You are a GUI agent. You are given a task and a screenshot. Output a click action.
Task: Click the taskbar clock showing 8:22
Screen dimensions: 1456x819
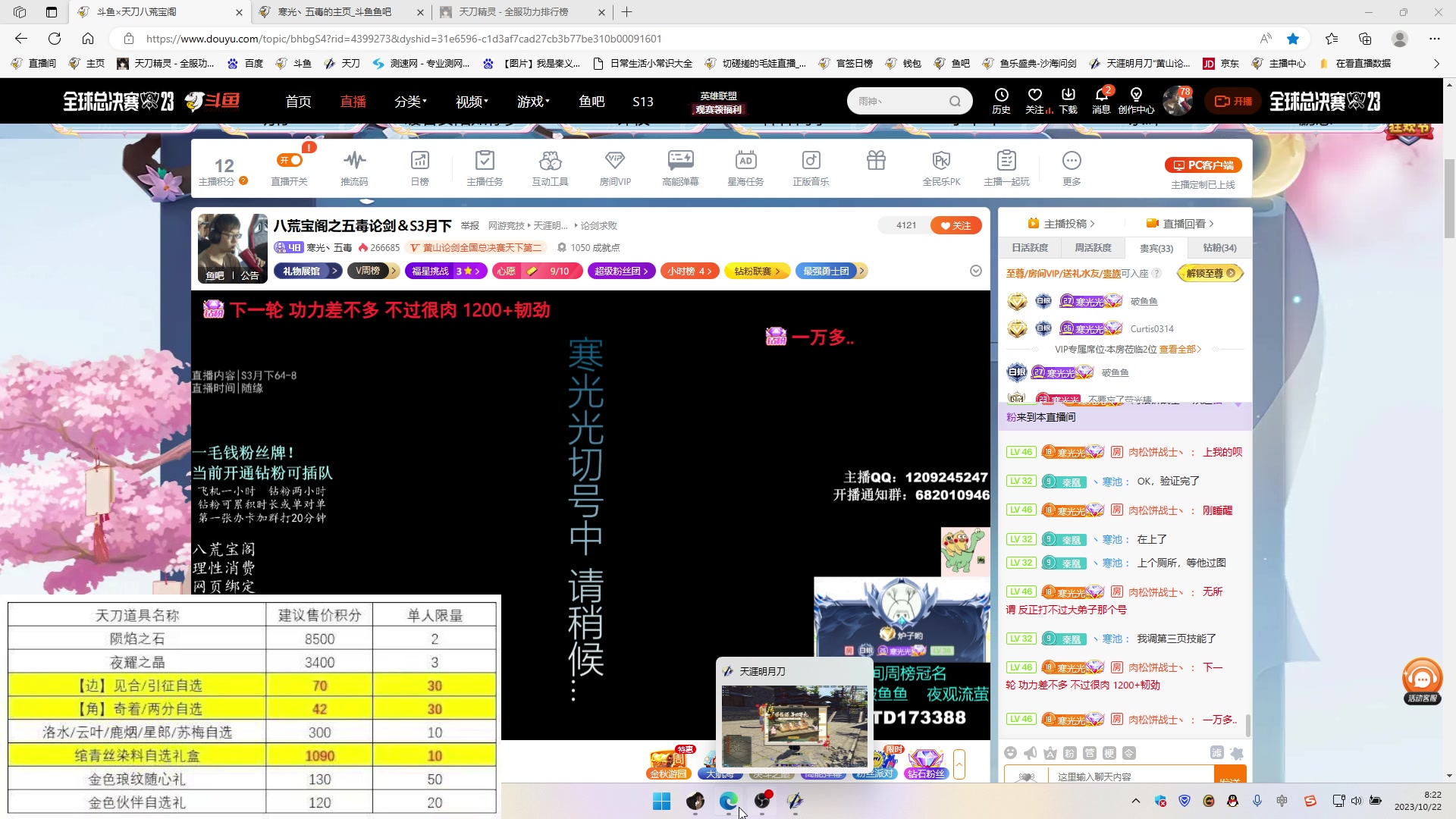tap(1417, 801)
